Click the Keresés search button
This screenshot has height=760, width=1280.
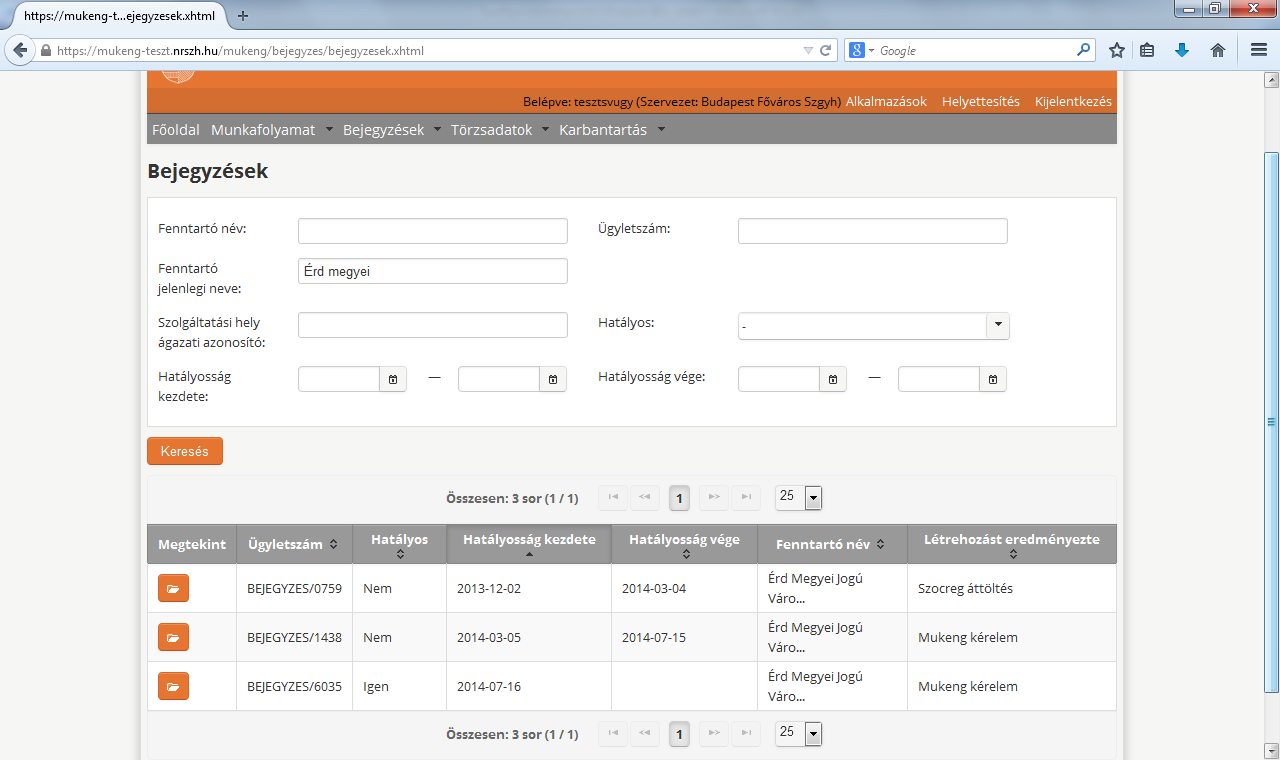185,451
